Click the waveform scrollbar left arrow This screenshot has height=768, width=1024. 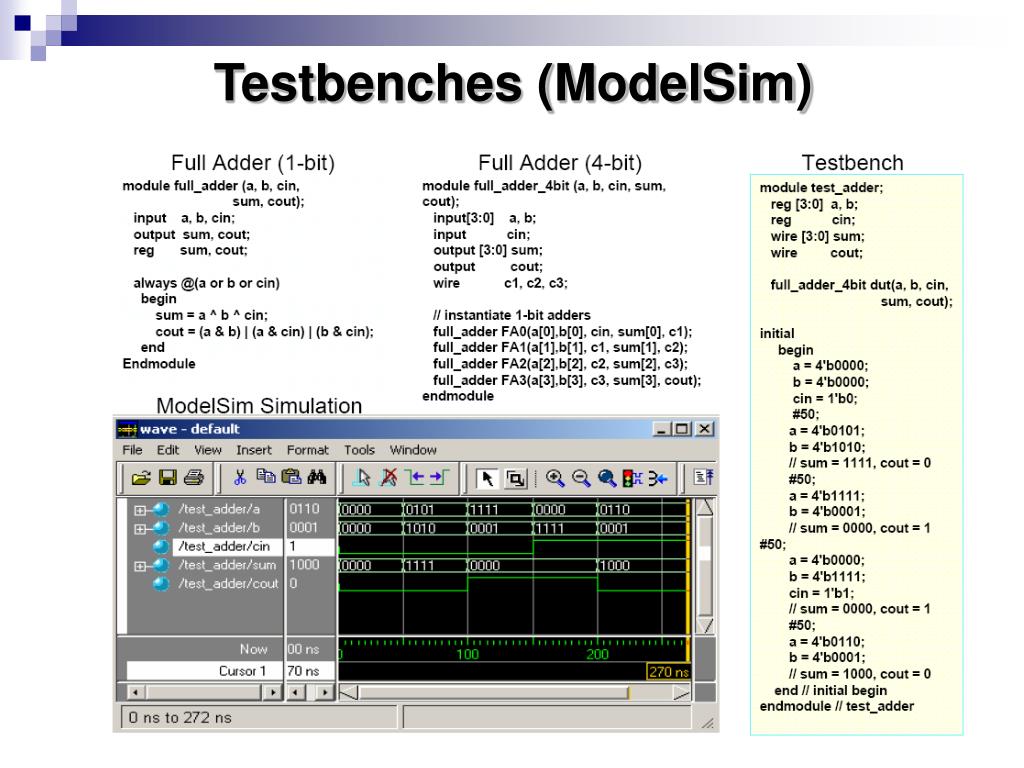pyautogui.click(x=348, y=692)
